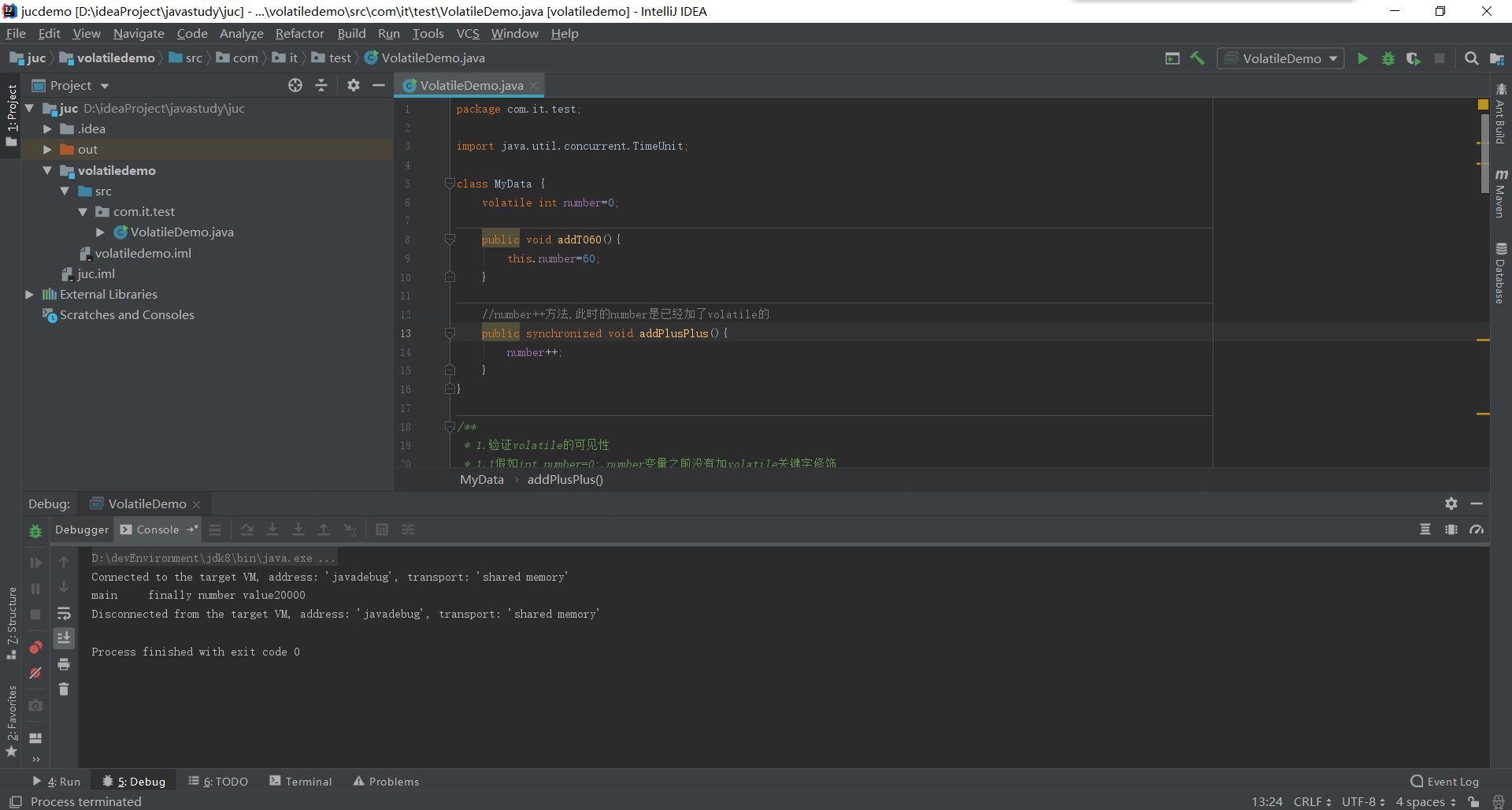Click the CRLF line separator selector
The height and width of the screenshot is (810, 1512).
1312,801
